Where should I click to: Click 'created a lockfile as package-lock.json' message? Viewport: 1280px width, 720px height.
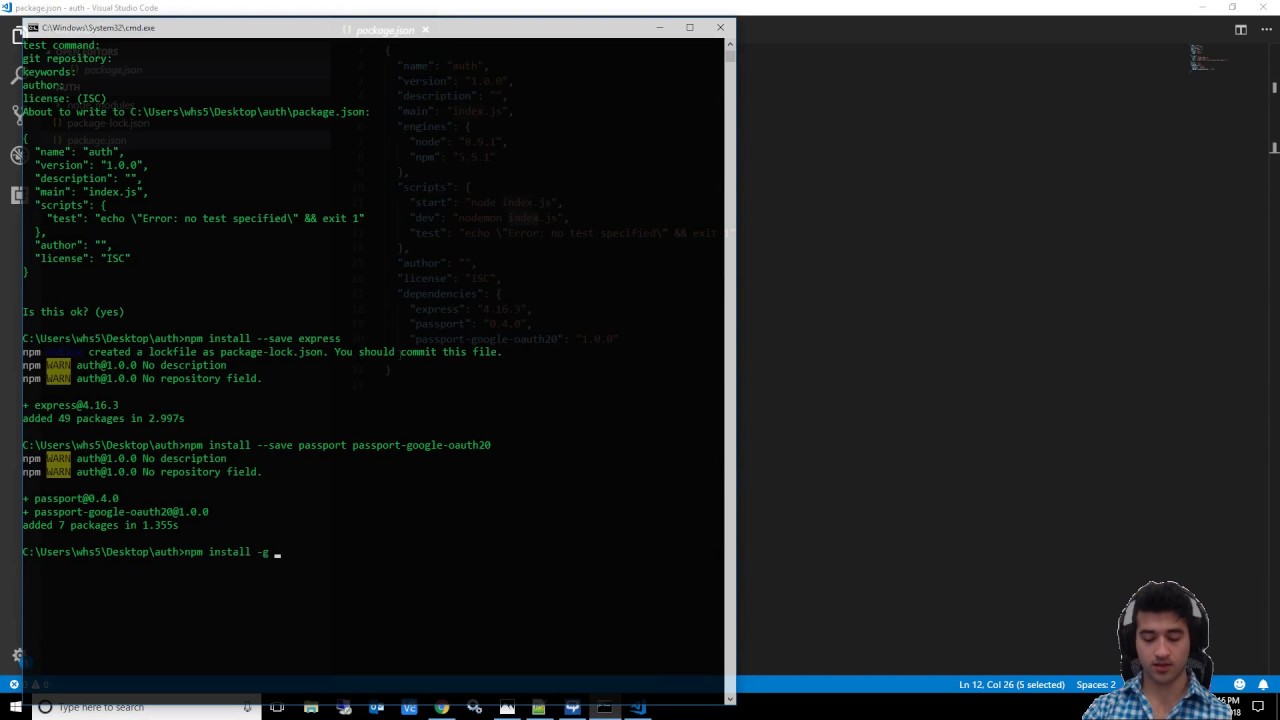point(295,352)
